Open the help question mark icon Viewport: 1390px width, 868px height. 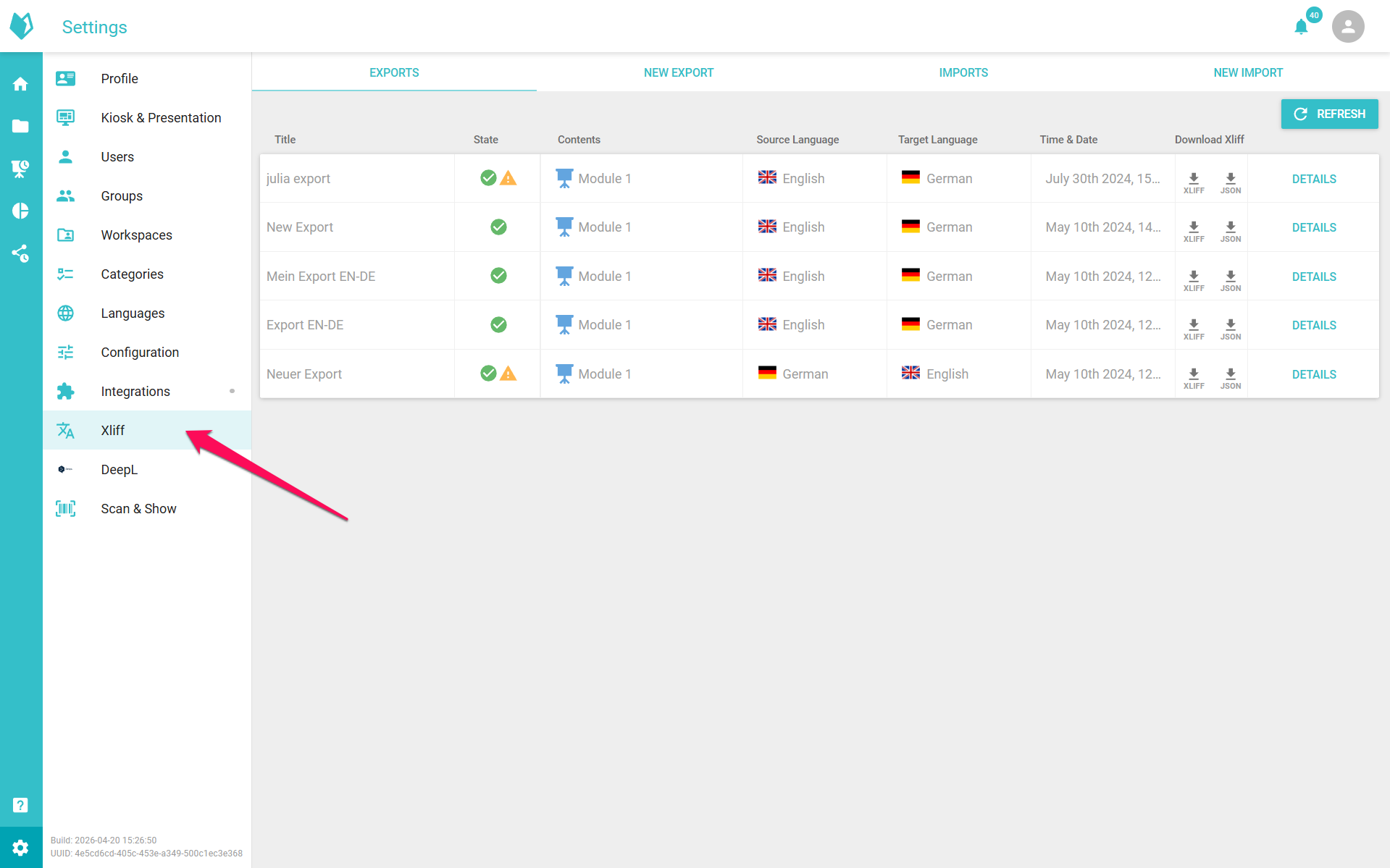[20, 805]
